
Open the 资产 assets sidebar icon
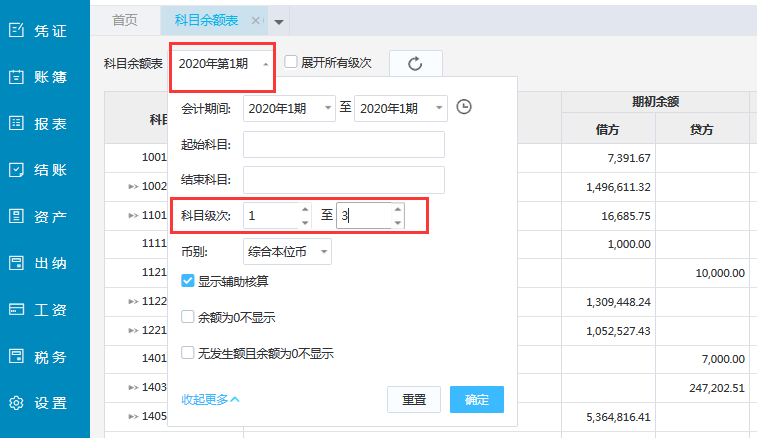(16, 216)
